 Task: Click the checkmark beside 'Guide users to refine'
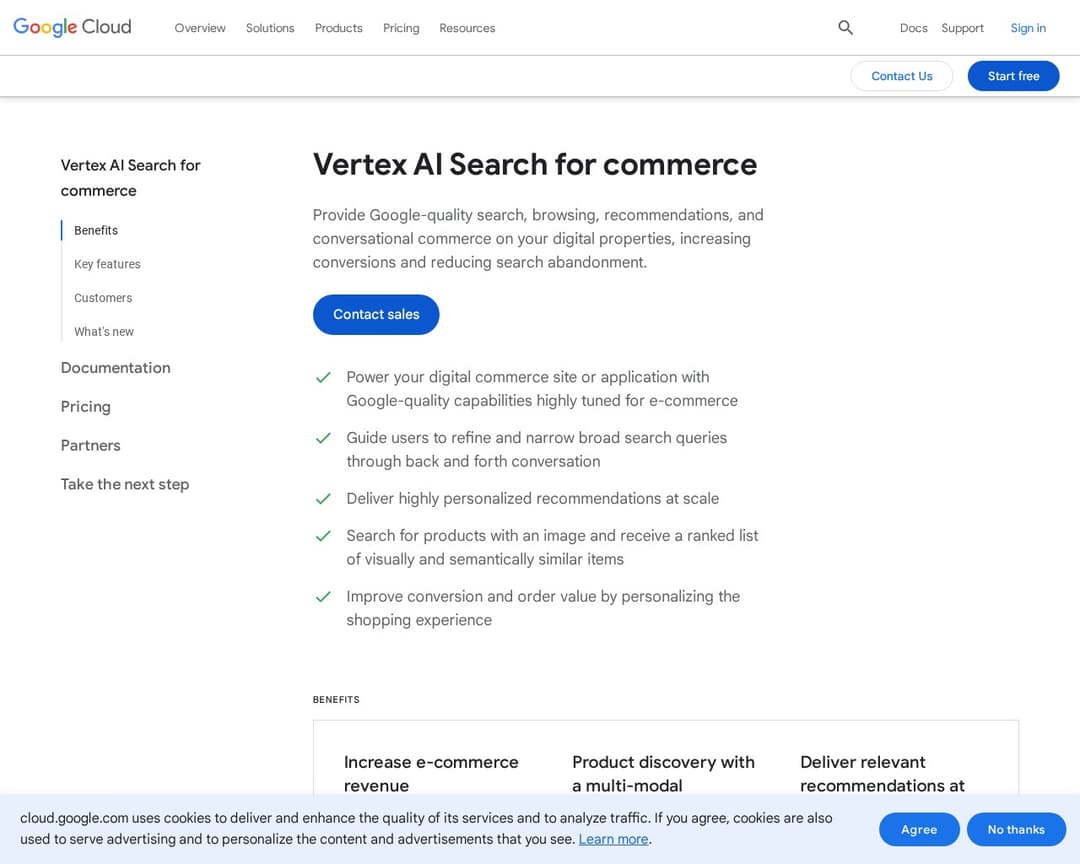323,438
